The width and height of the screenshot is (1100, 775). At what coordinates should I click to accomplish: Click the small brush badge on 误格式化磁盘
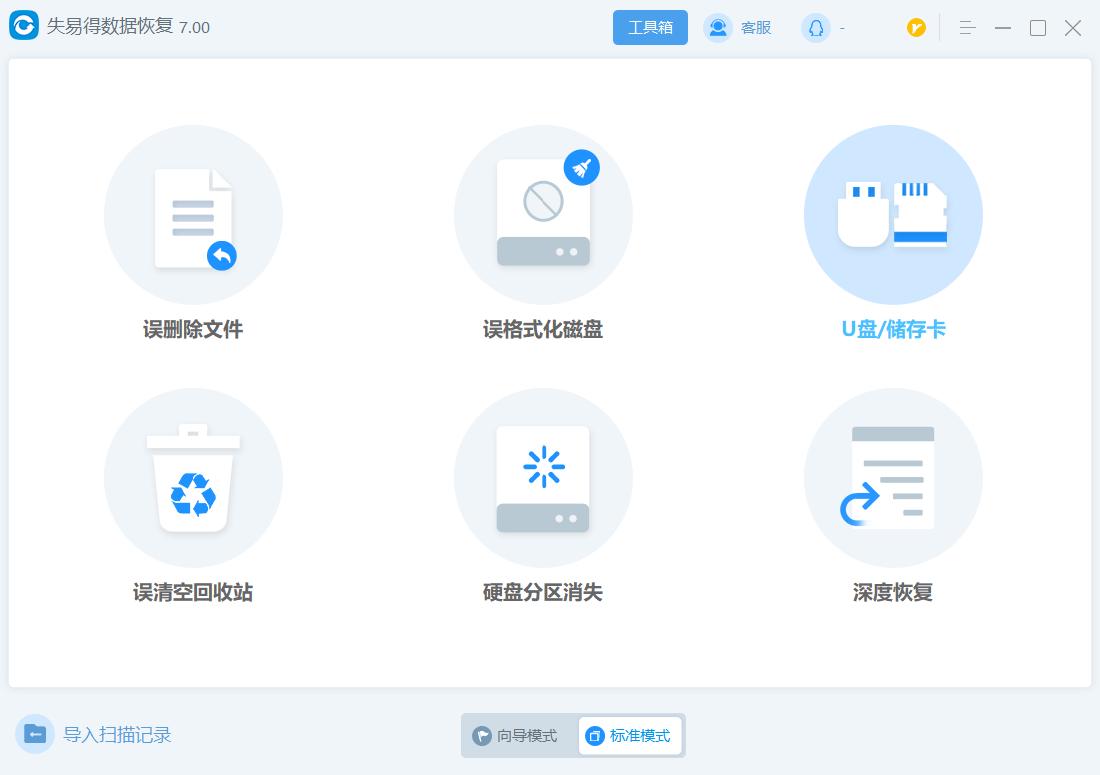click(x=581, y=168)
